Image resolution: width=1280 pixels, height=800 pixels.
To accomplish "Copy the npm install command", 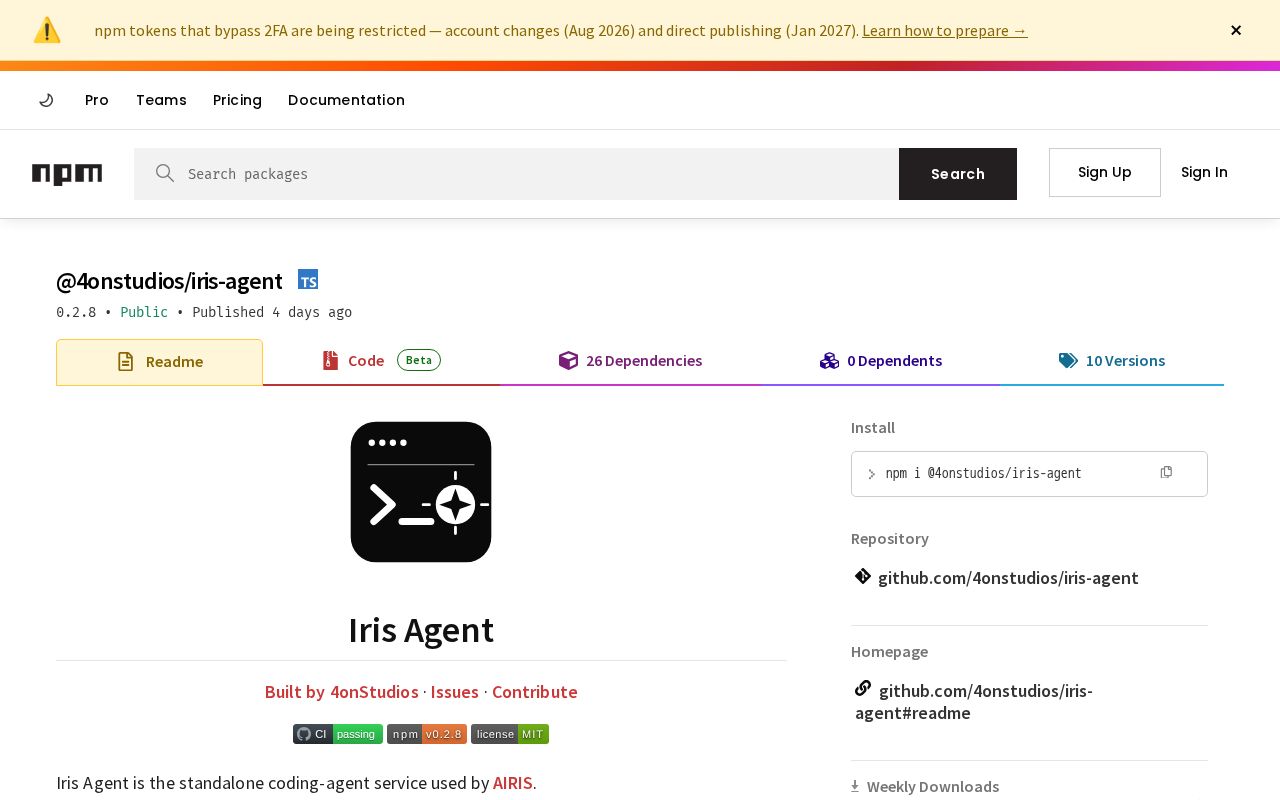I will [1166, 473].
